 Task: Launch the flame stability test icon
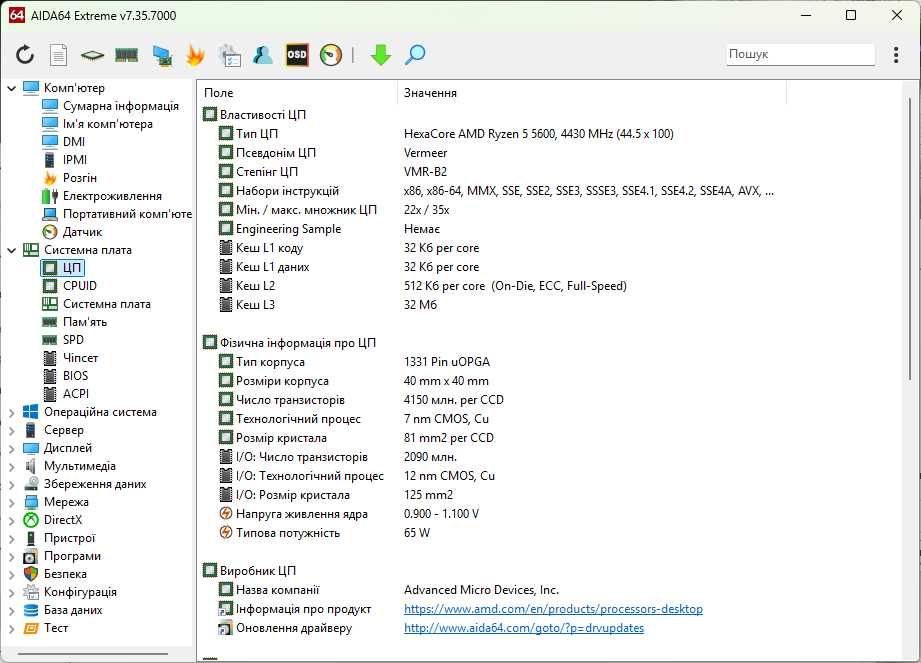pos(194,55)
